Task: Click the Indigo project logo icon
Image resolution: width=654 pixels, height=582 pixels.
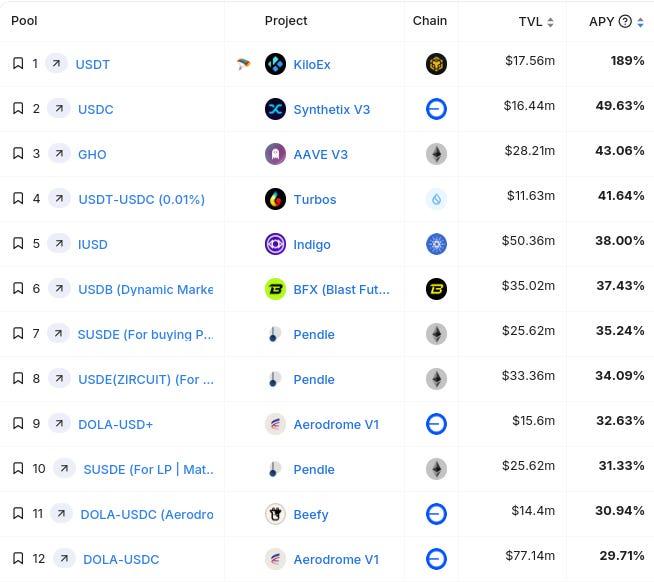Action: tap(275, 244)
